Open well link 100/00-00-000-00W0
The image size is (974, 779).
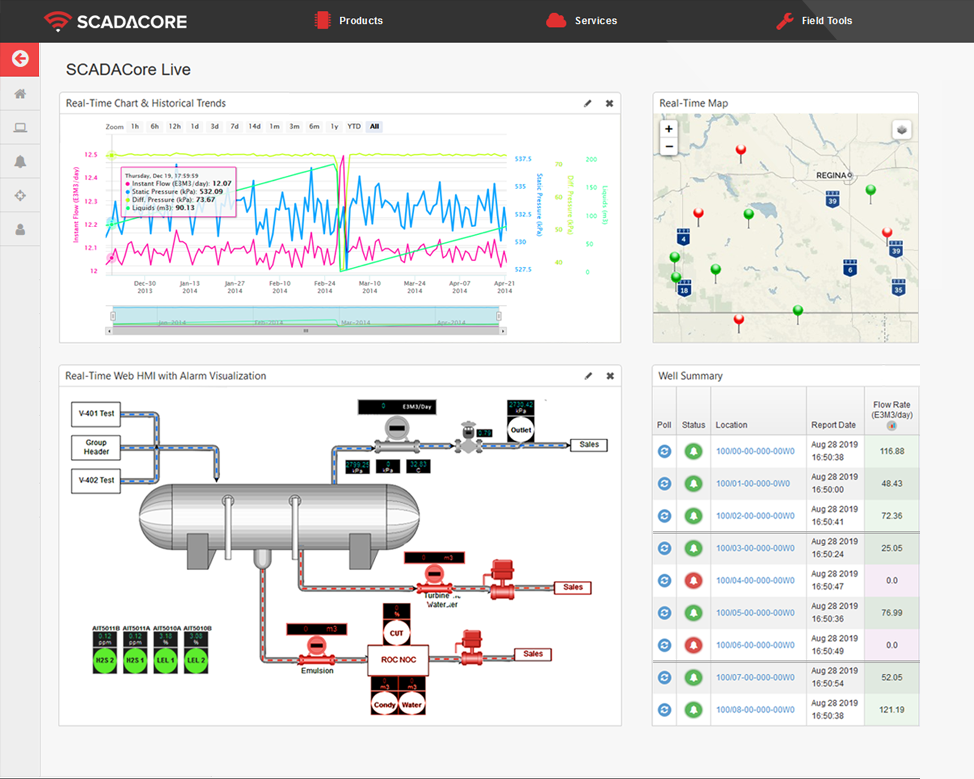click(757, 451)
